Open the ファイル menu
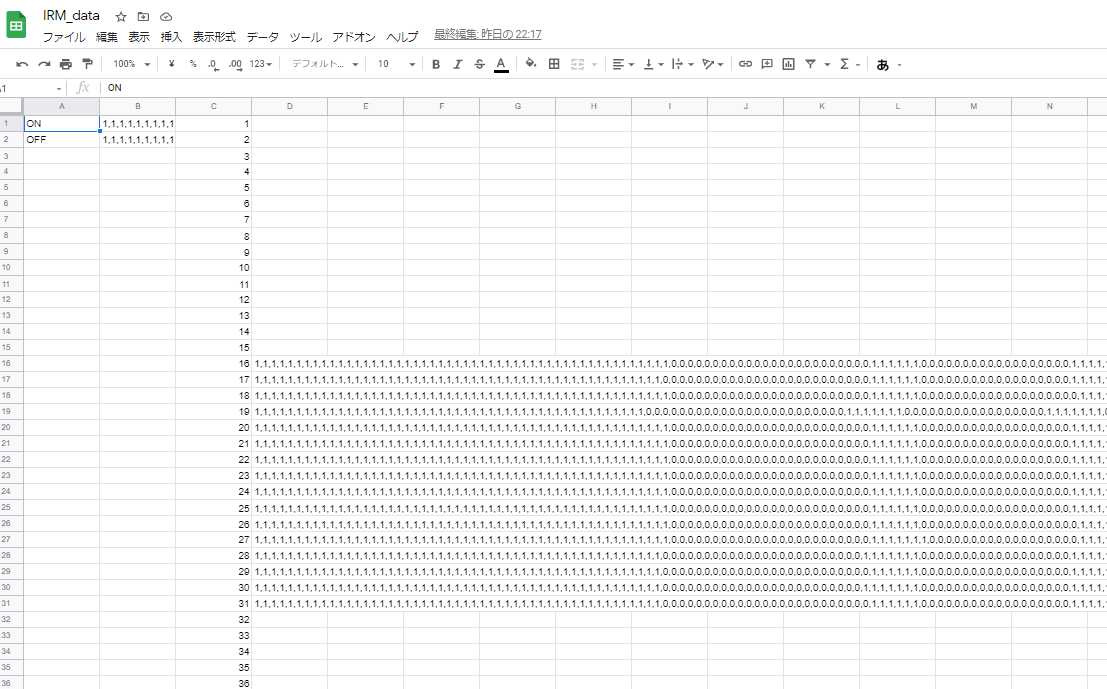 [x=63, y=37]
